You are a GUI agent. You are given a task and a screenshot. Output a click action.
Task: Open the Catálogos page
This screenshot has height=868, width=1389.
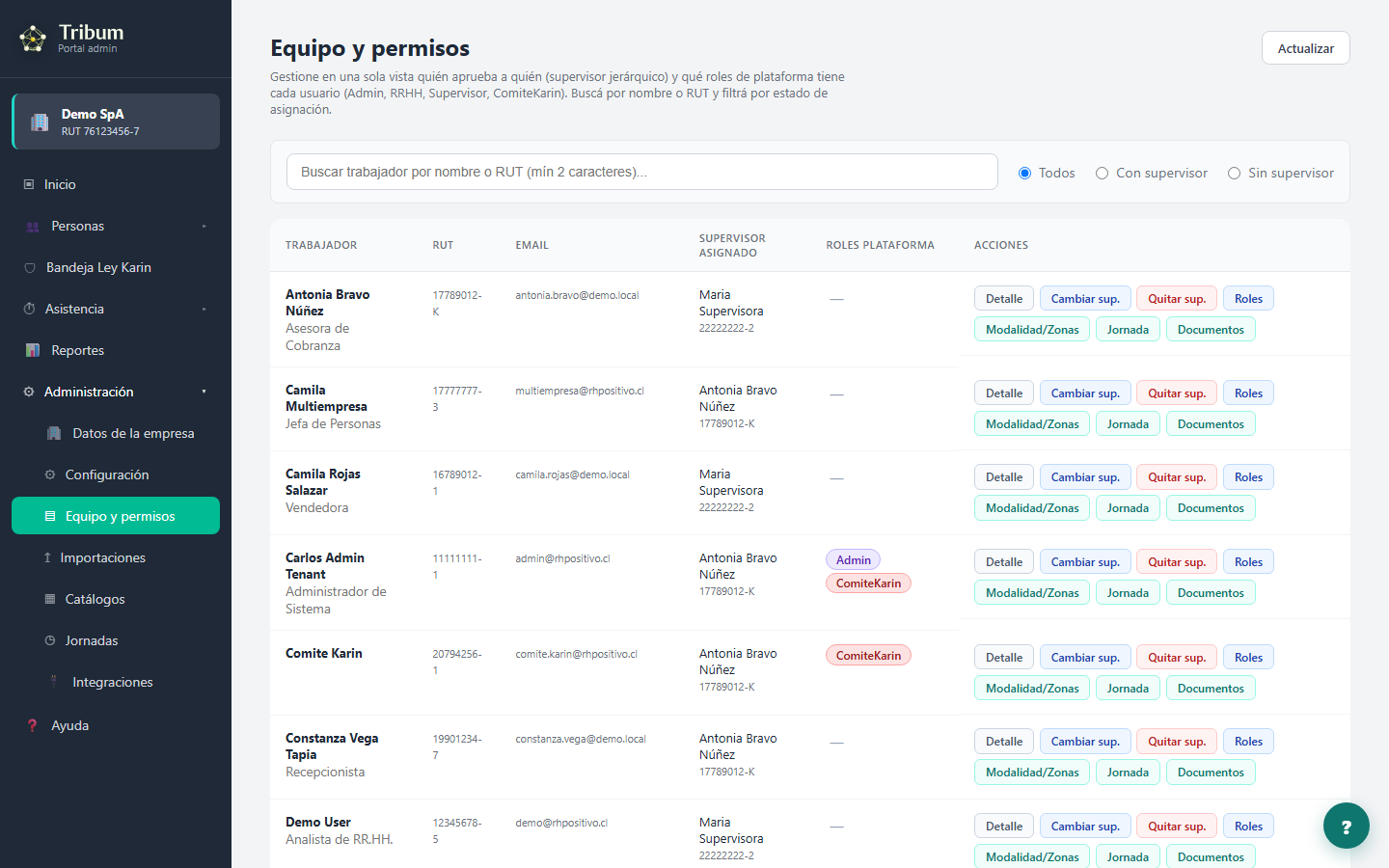(x=116, y=600)
